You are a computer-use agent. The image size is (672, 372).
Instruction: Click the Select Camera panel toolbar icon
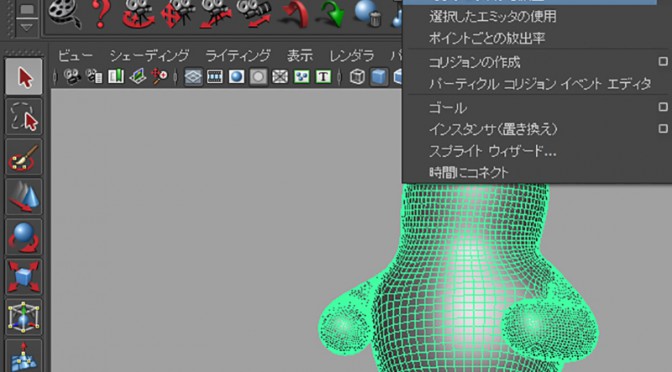pyautogui.click(x=72, y=77)
